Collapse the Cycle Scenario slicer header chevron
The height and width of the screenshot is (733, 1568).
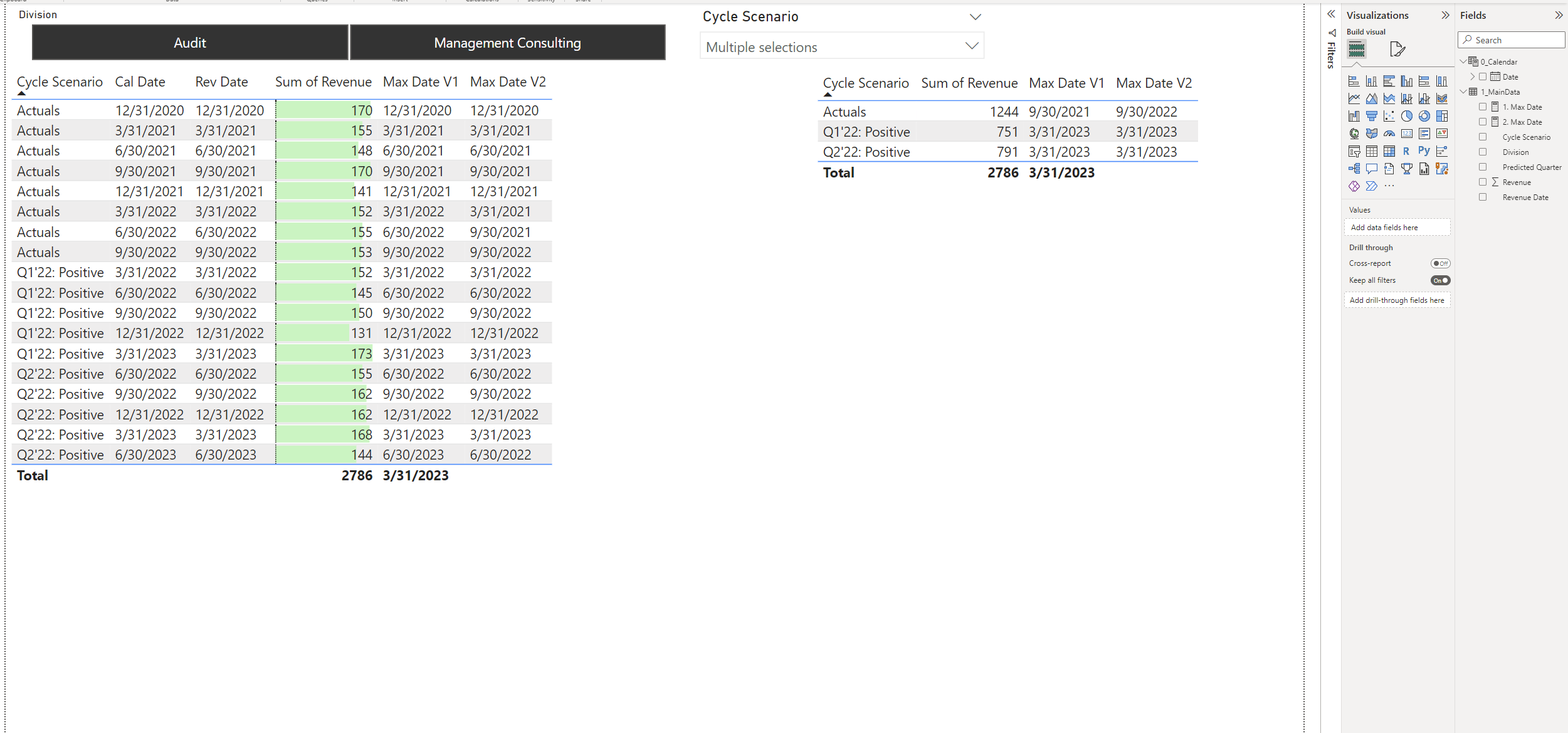pos(975,17)
